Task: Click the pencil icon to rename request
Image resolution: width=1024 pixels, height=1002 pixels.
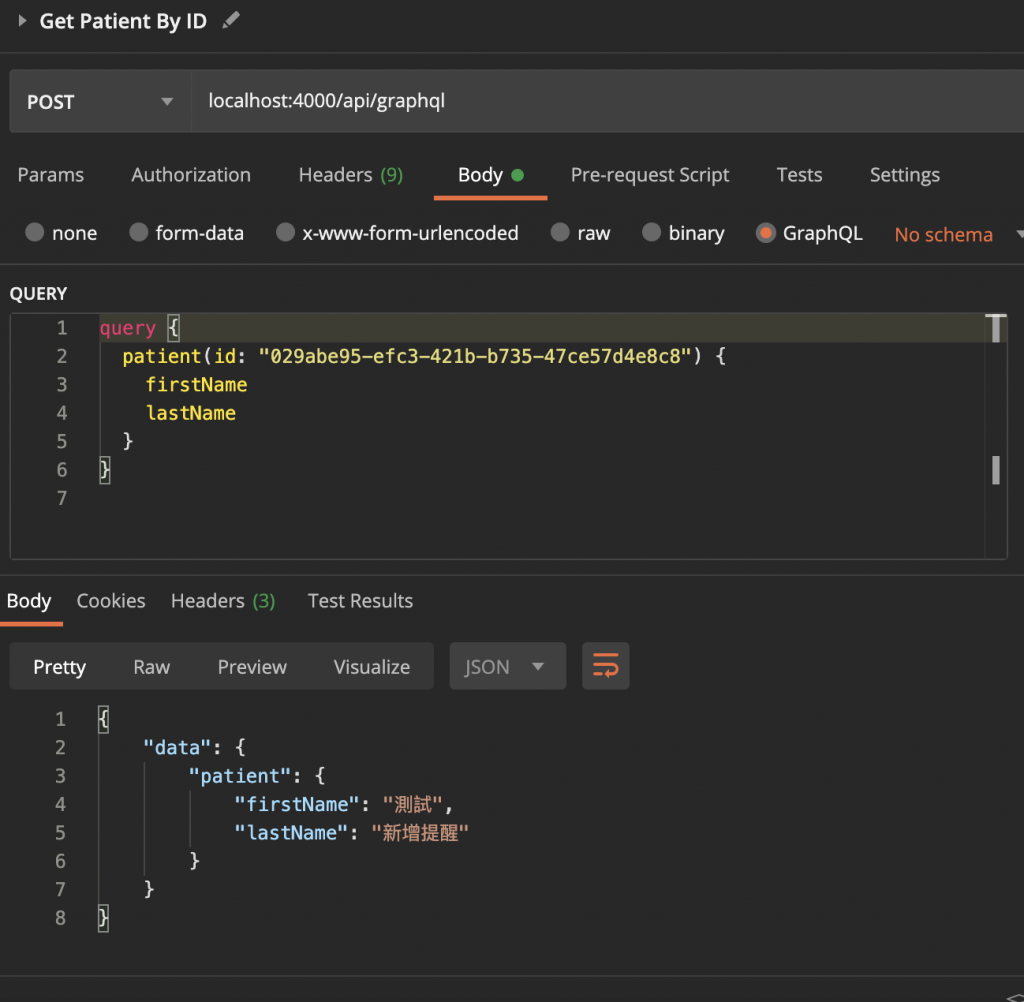Action: click(231, 20)
